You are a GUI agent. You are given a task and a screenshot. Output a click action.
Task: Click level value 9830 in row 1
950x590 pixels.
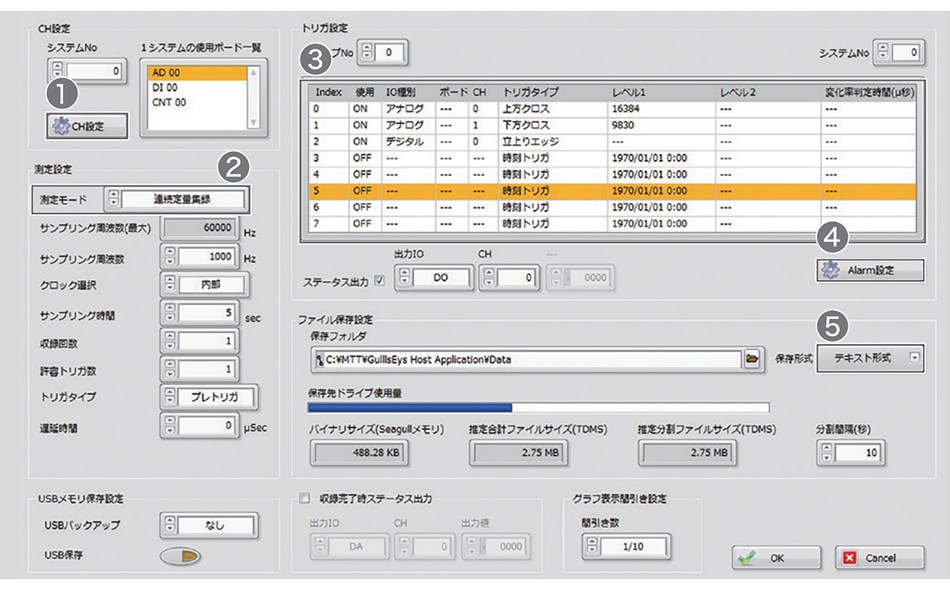623,125
